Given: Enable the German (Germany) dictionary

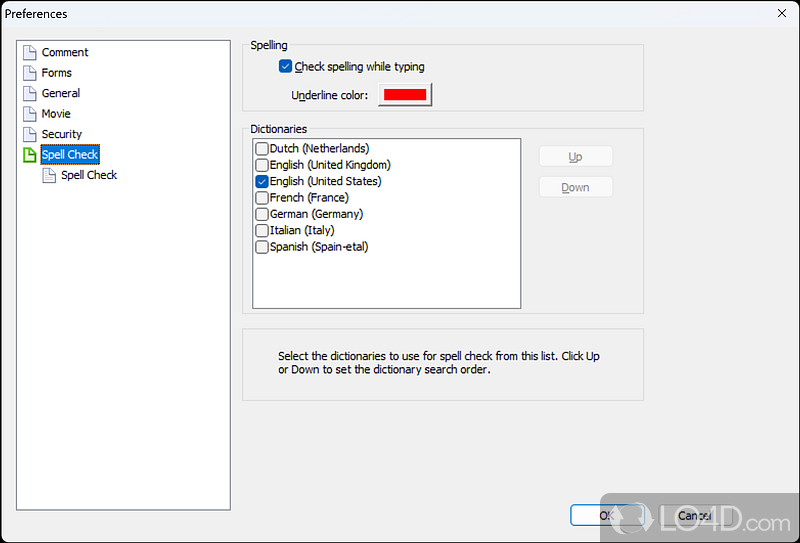Looking at the screenshot, I should point(262,214).
